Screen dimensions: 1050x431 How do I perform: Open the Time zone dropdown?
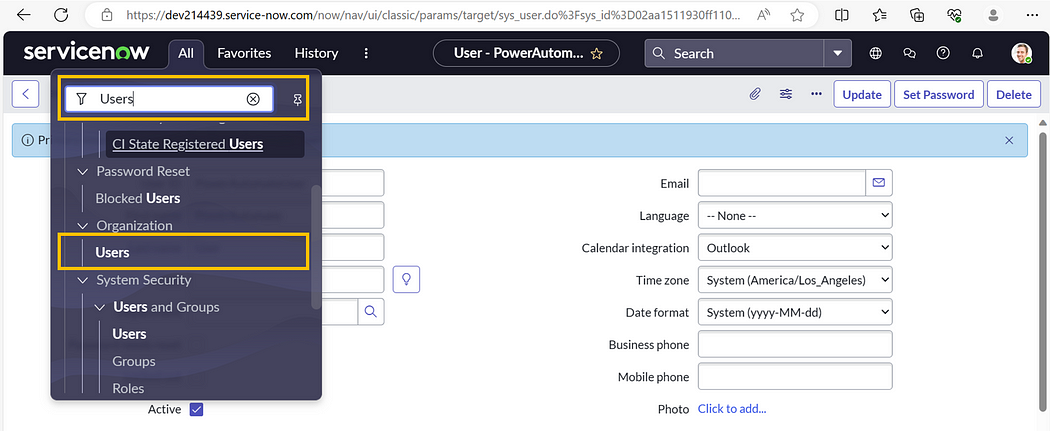click(795, 280)
